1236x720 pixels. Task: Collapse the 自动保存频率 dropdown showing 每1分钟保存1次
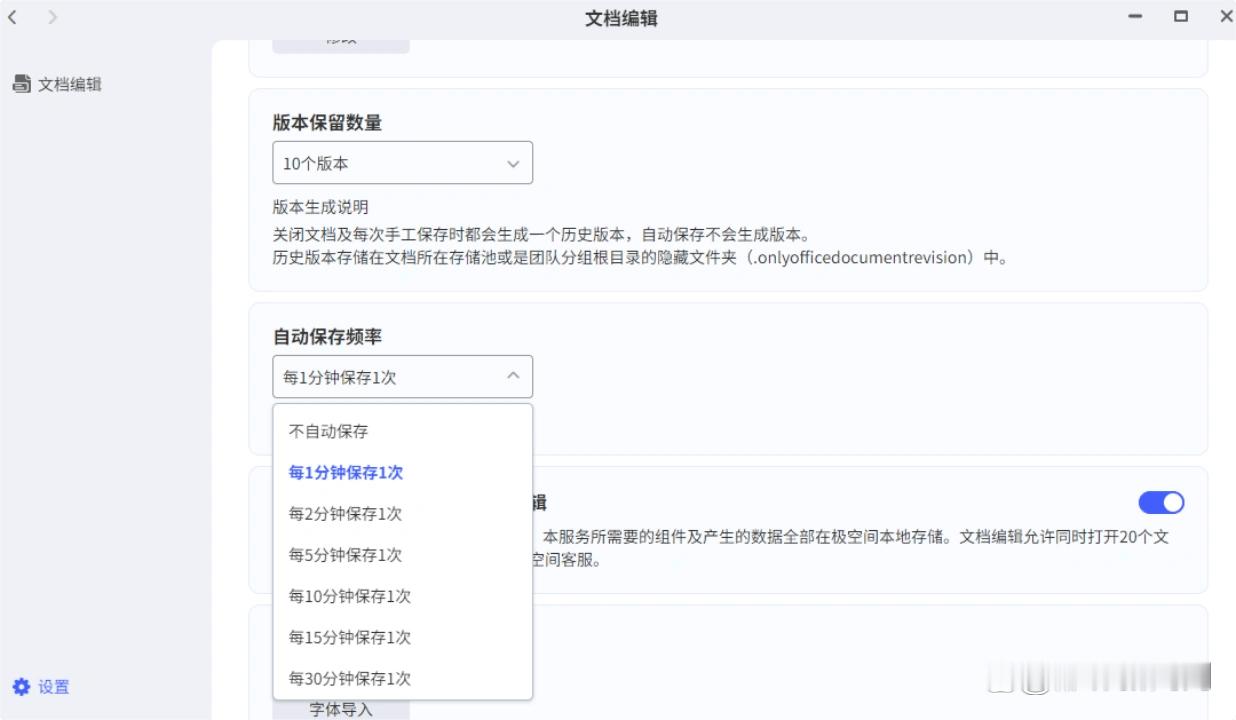(402, 377)
